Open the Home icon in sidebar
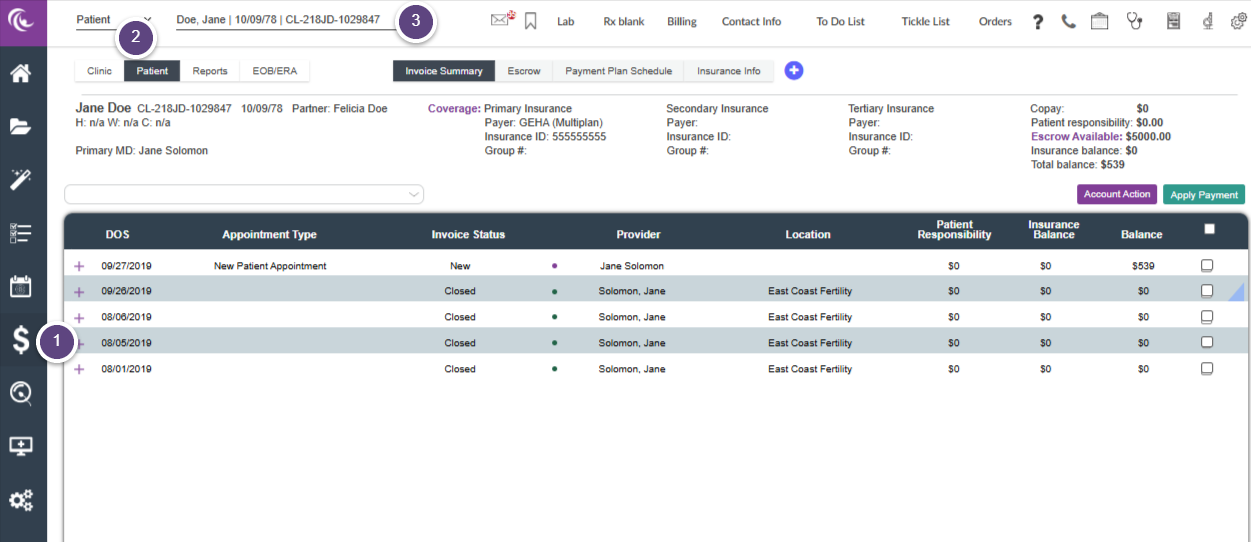Image resolution: width=1251 pixels, height=542 pixels. coord(21,73)
